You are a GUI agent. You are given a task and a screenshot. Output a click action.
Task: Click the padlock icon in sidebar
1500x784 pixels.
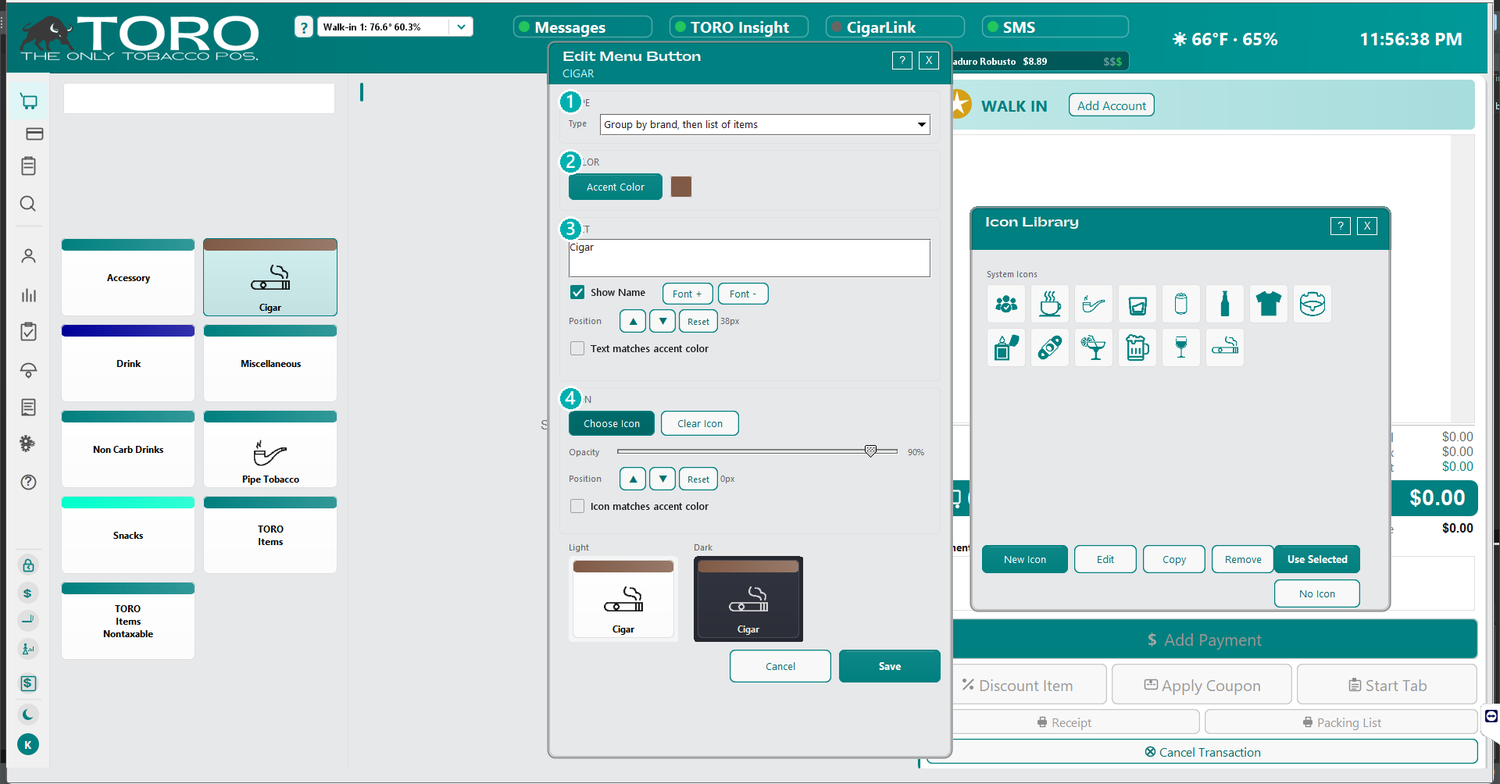(x=28, y=565)
